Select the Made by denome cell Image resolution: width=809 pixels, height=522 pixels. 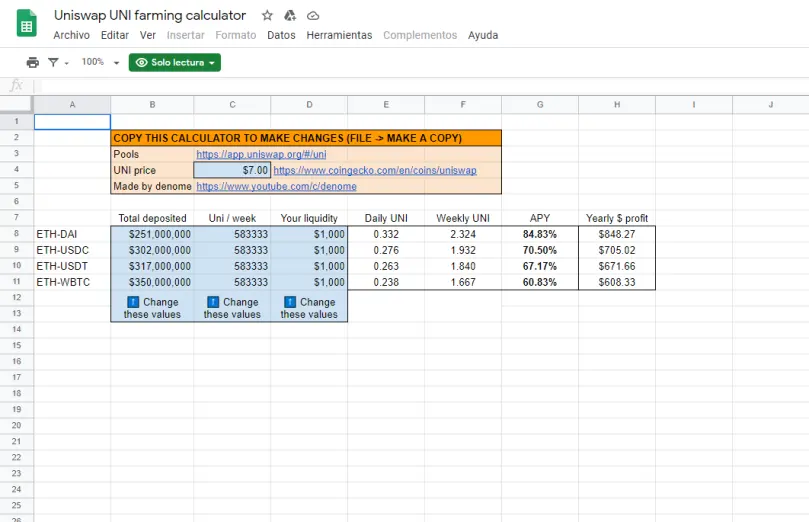(152, 186)
